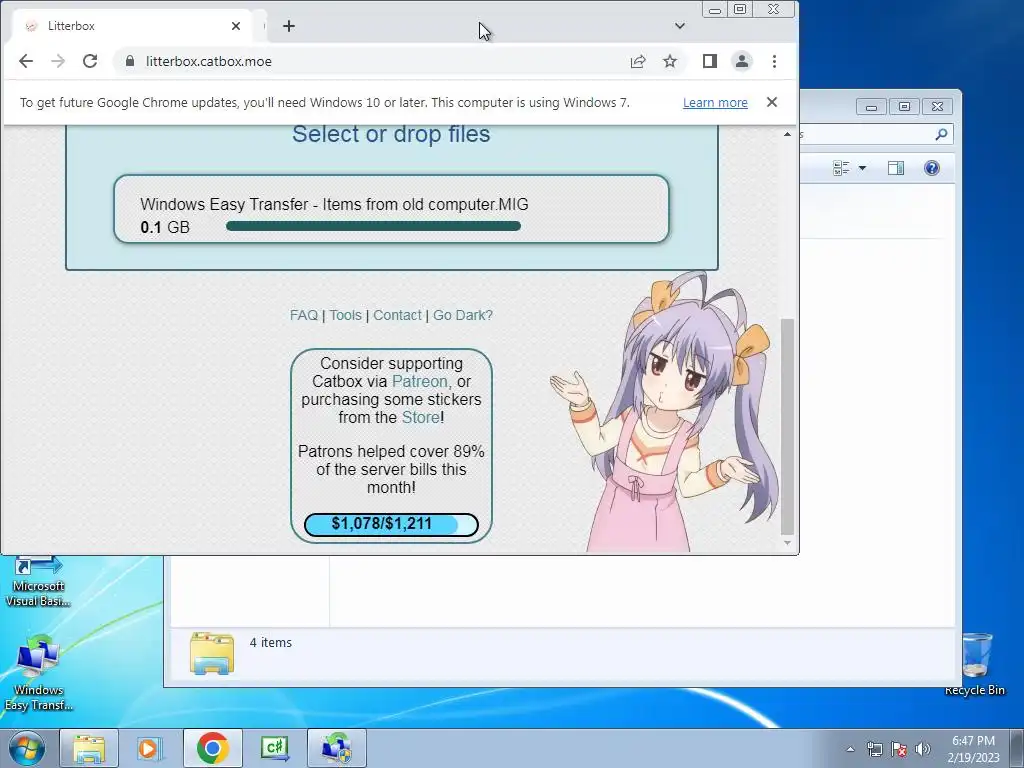Open the Tools link
1024x768 pixels.
pos(345,315)
